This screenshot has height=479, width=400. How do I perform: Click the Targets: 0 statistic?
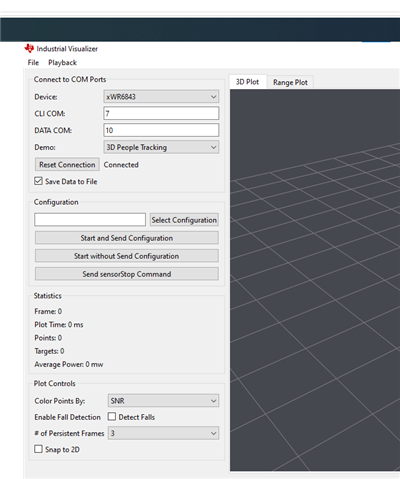click(49, 351)
